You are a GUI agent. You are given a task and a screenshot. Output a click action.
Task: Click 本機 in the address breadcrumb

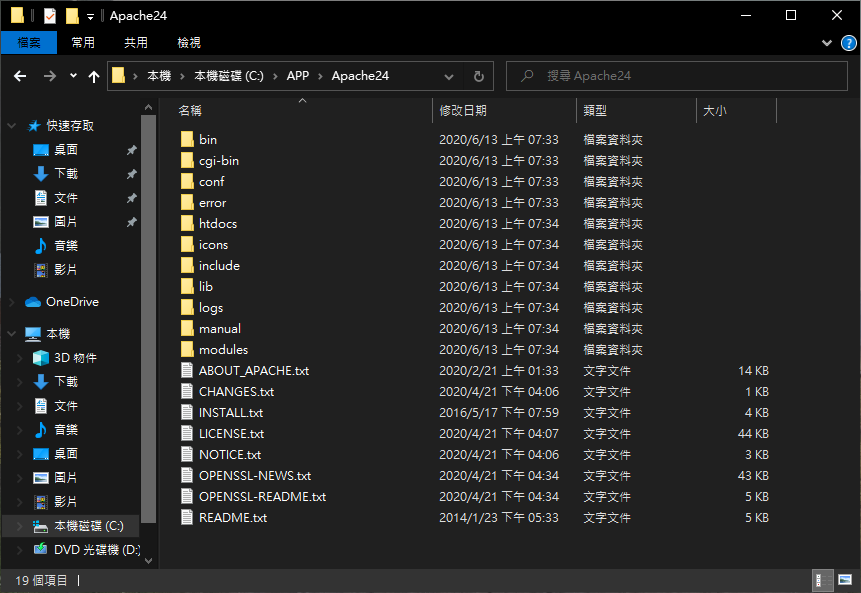(x=159, y=76)
